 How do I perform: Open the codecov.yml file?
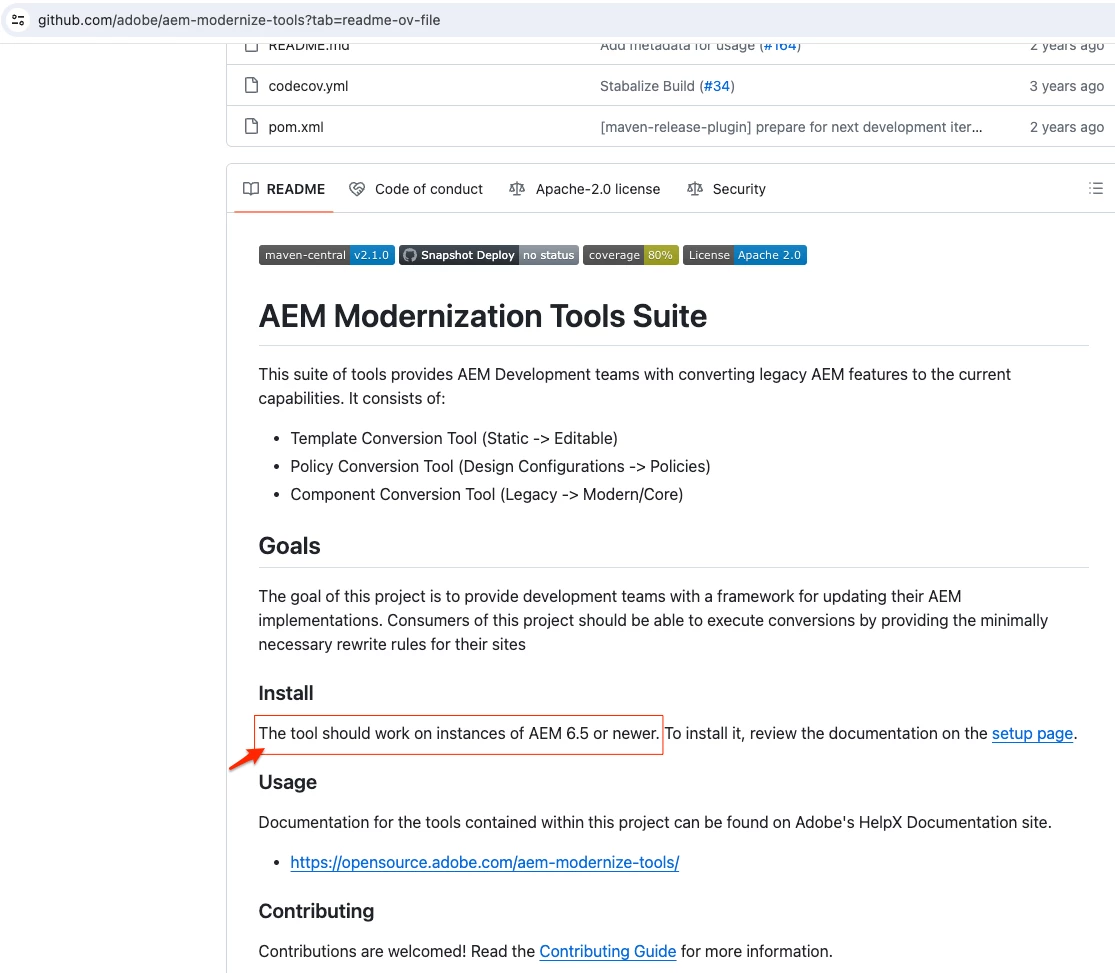pyautogui.click(x=308, y=86)
